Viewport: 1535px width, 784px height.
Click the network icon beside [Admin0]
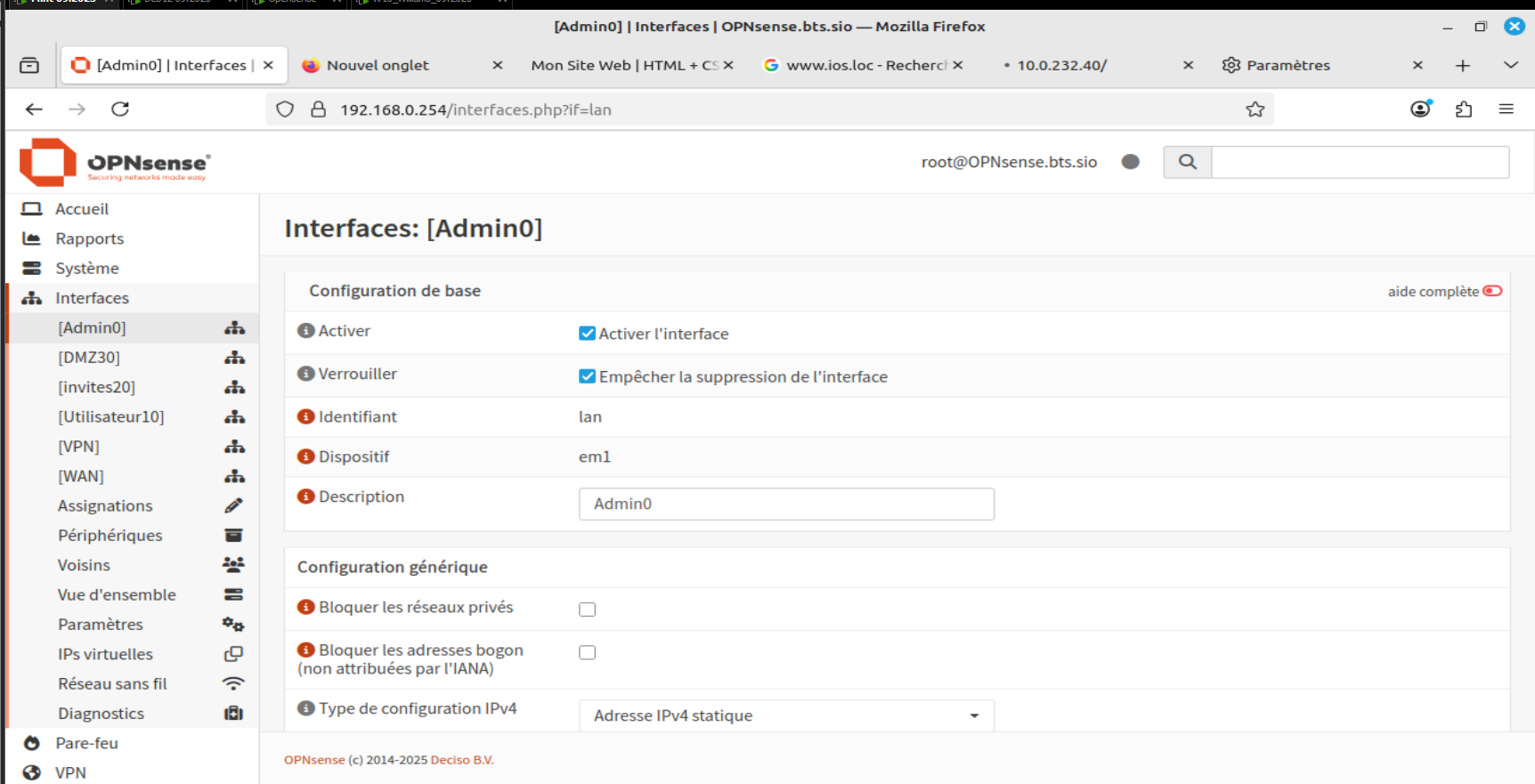click(234, 327)
